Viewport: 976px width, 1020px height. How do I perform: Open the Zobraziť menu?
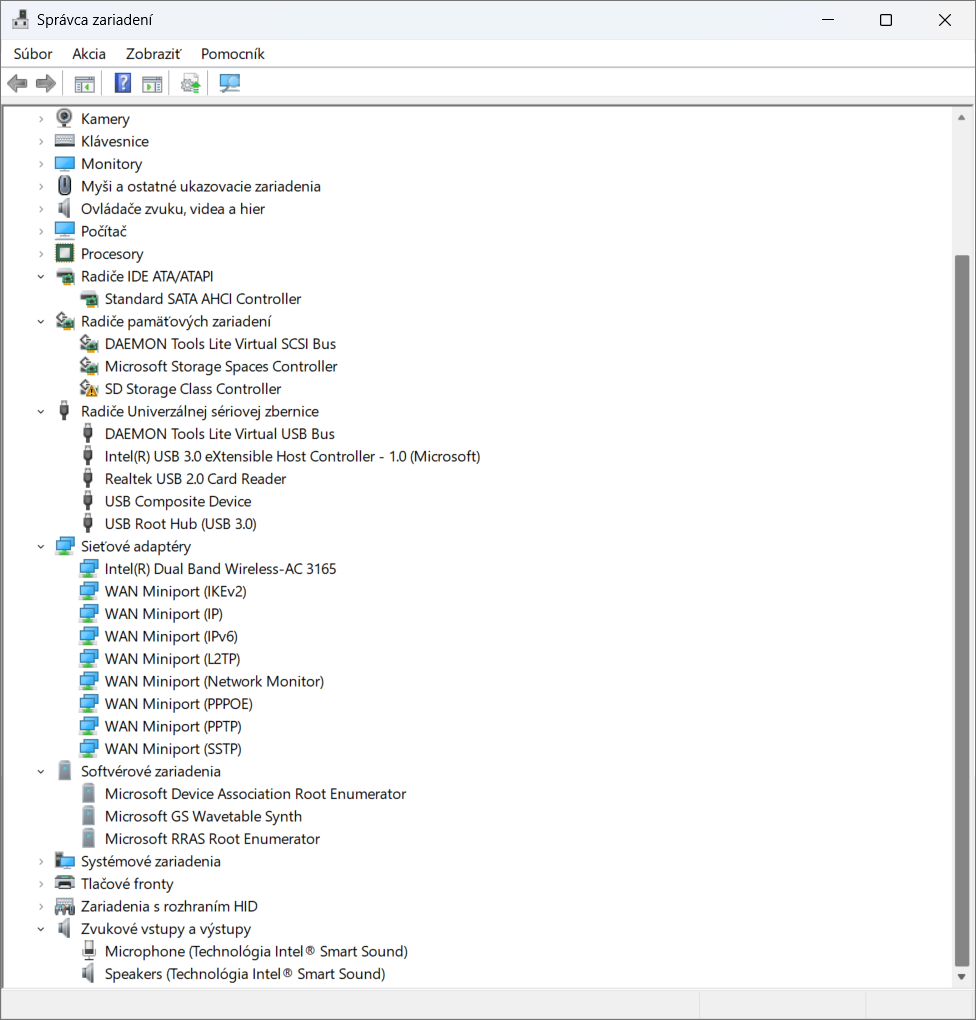pyautogui.click(x=153, y=54)
